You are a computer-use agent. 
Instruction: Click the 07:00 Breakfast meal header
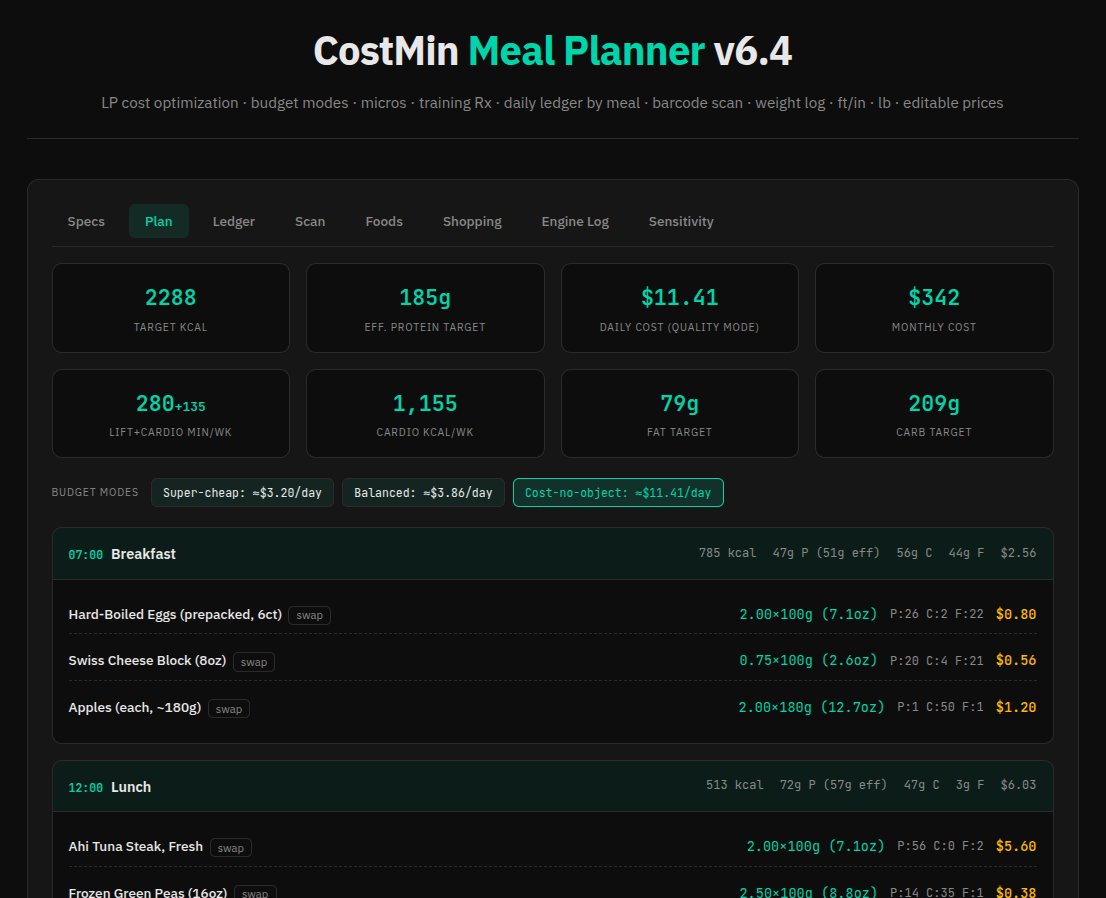(x=552, y=554)
